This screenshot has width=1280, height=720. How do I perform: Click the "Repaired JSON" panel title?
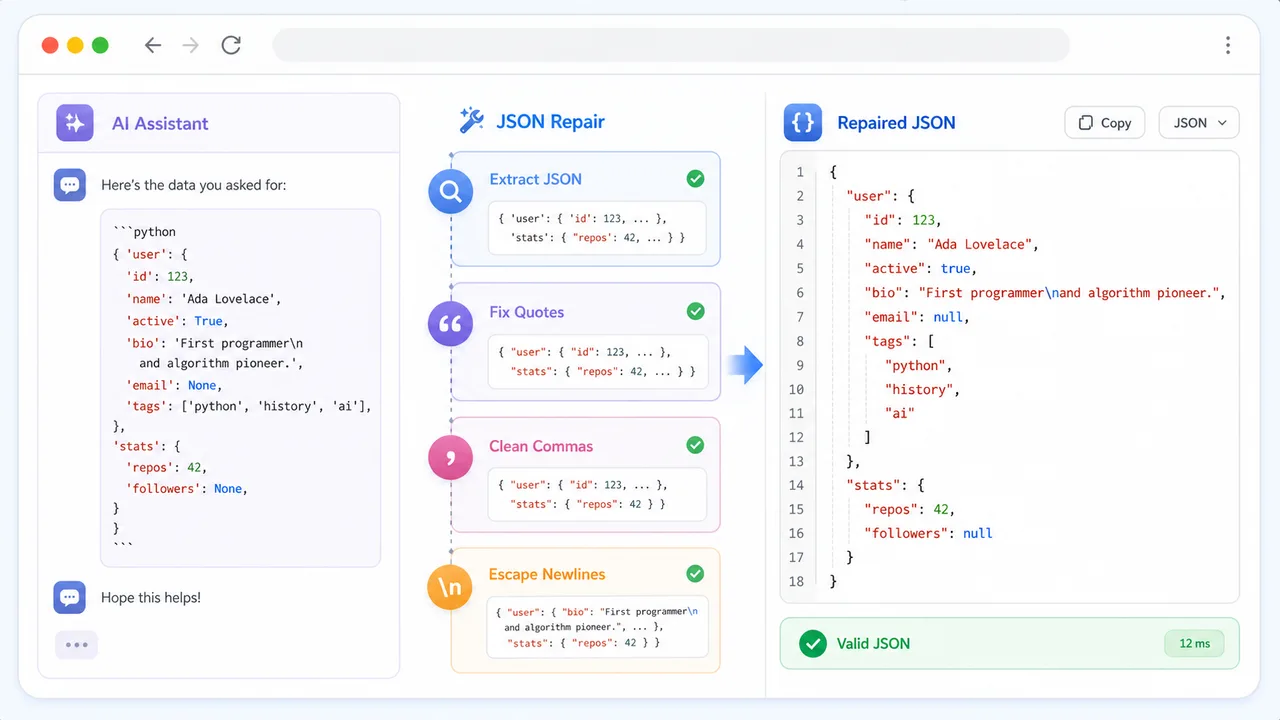point(896,123)
